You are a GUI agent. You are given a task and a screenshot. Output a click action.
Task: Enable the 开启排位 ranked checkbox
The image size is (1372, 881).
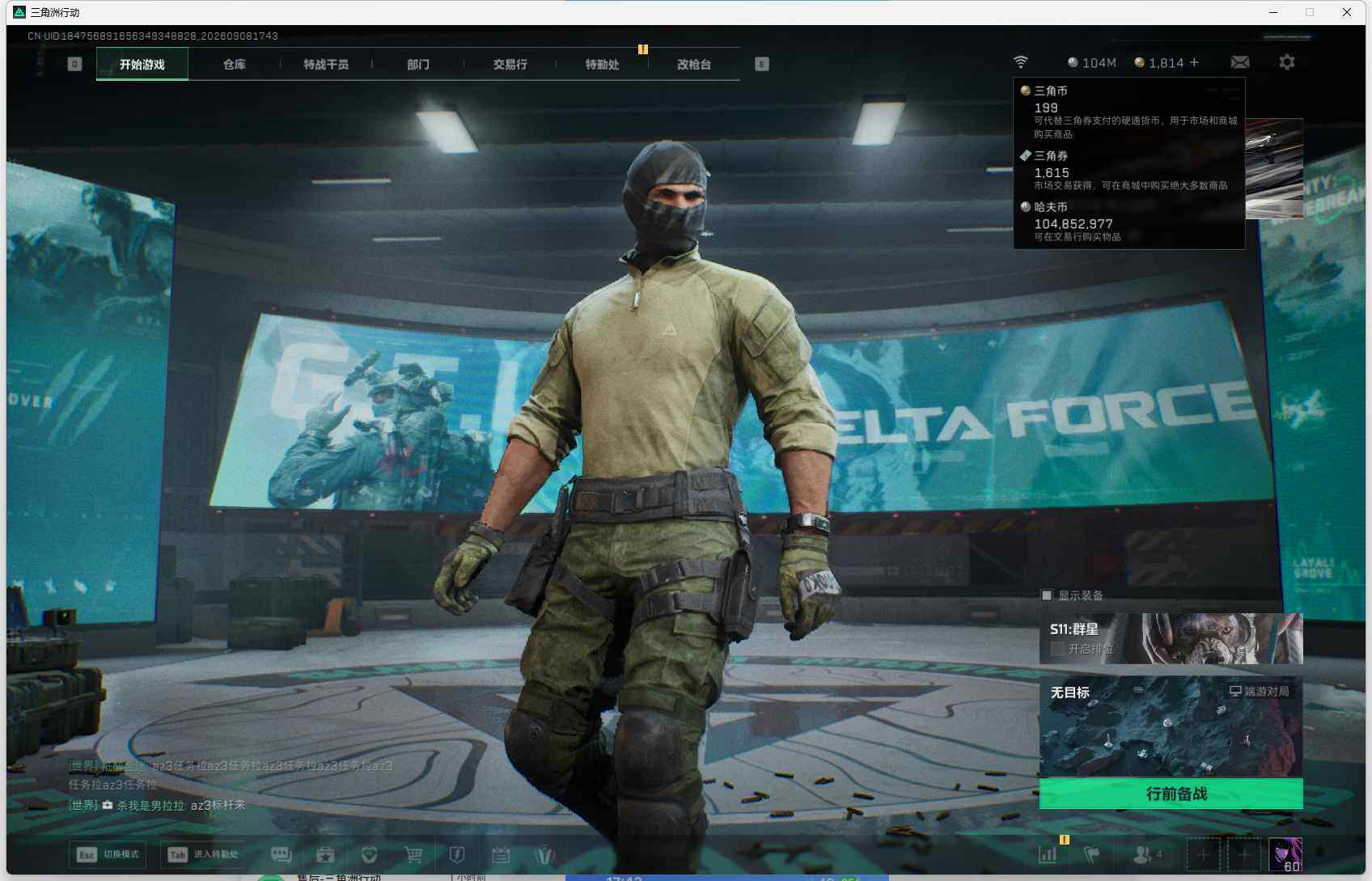(x=1057, y=649)
